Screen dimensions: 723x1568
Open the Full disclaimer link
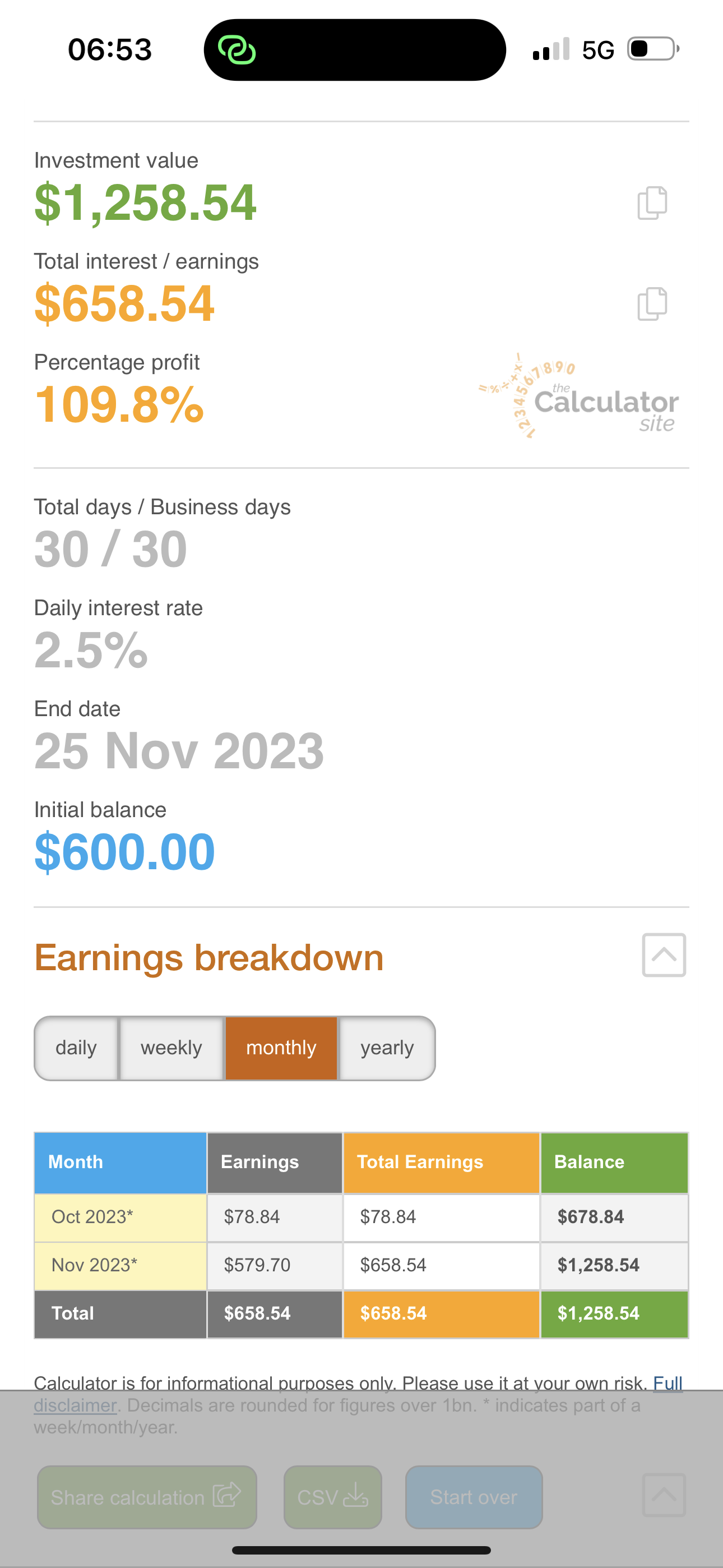[667, 1383]
